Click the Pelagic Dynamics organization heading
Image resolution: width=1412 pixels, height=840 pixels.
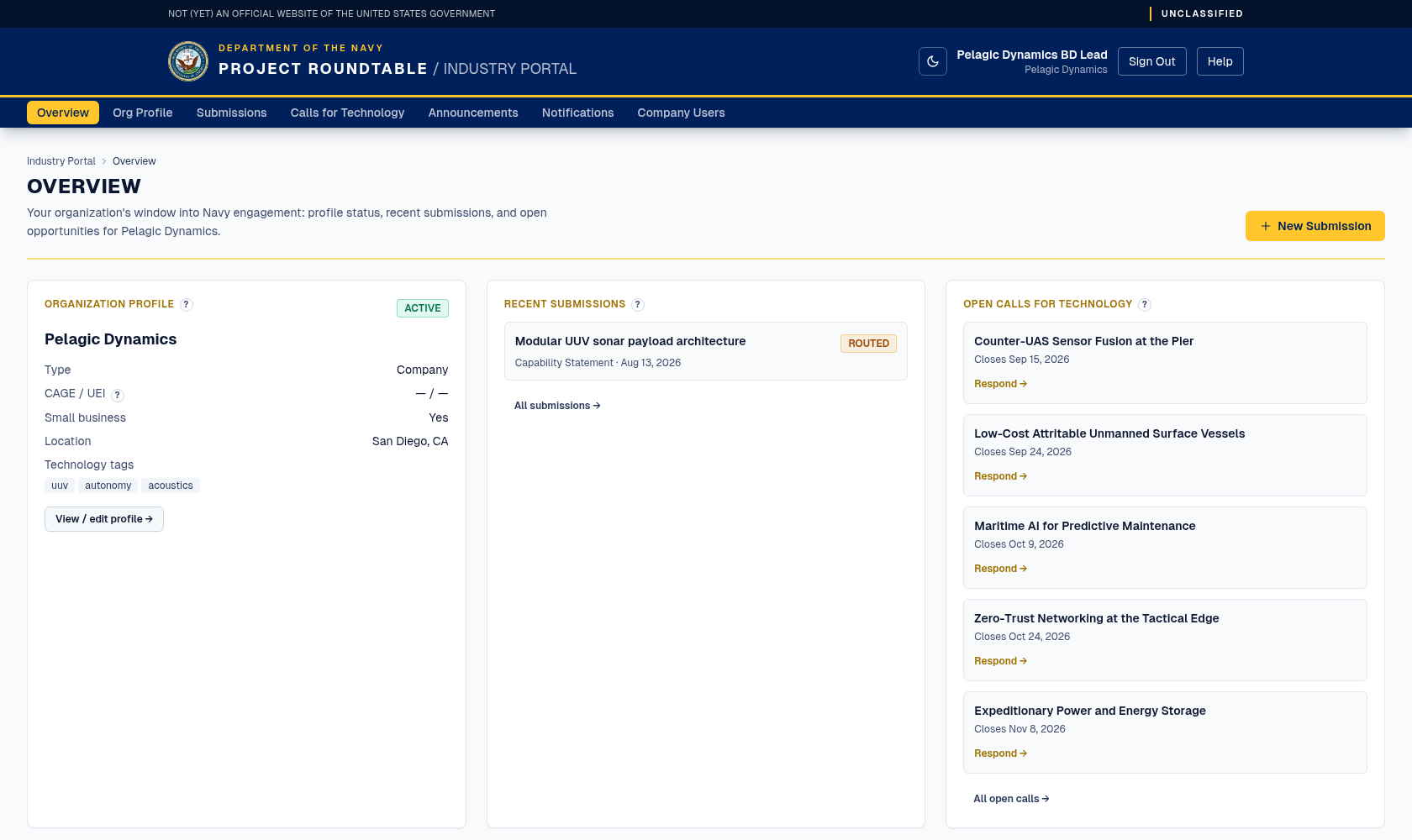click(111, 339)
